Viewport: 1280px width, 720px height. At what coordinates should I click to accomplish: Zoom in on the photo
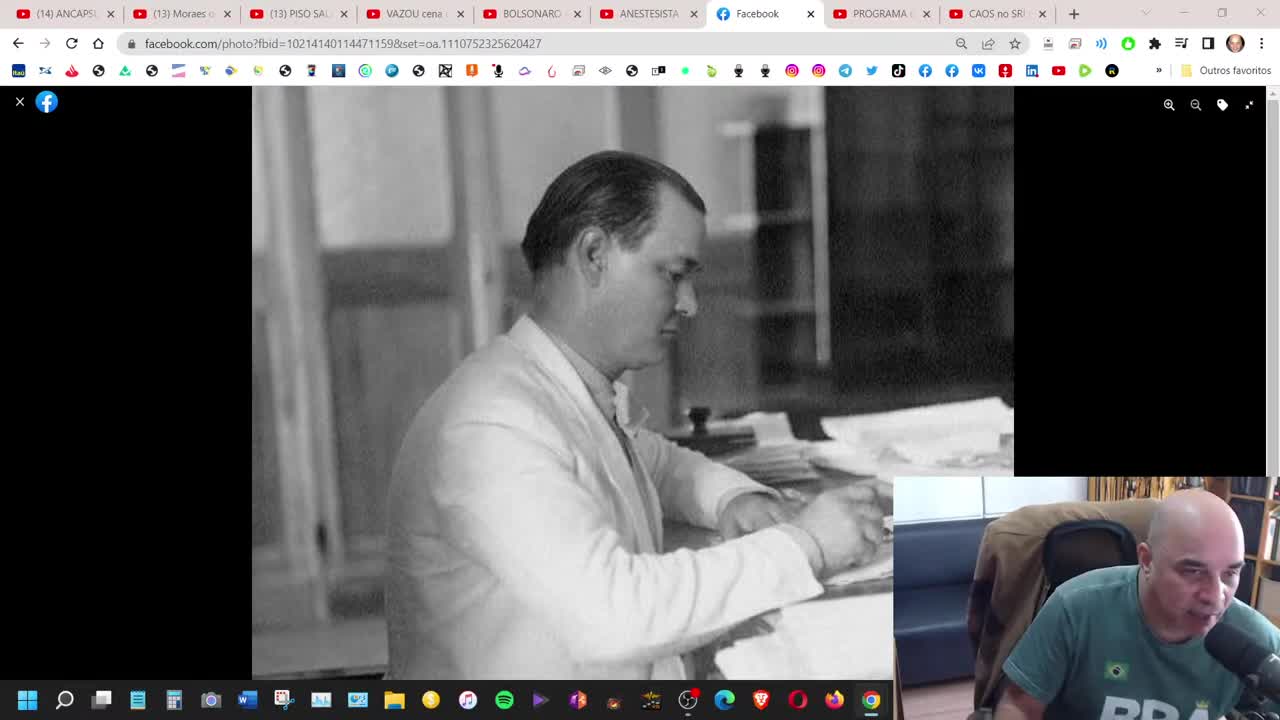tap(1169, 105)
